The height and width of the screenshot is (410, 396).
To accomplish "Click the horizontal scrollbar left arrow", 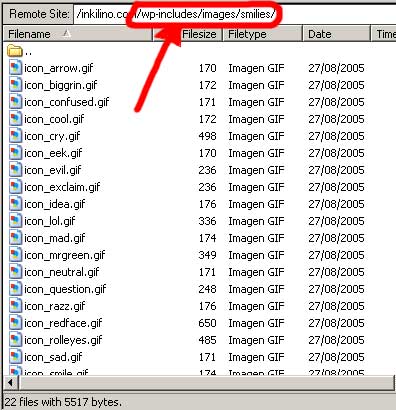I will click(x=10, y=382).
